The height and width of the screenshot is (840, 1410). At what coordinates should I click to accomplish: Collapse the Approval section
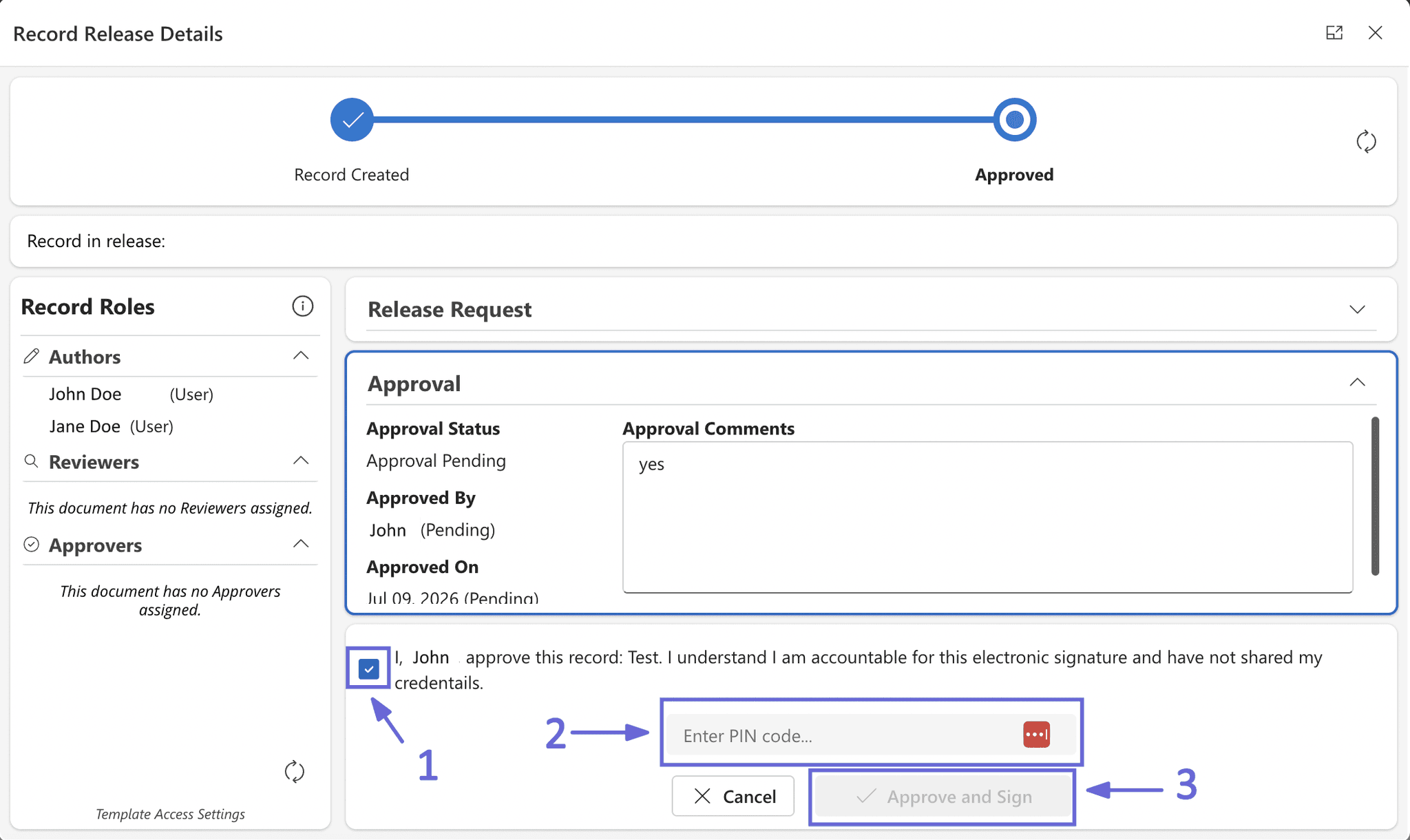click(1357, 382)
